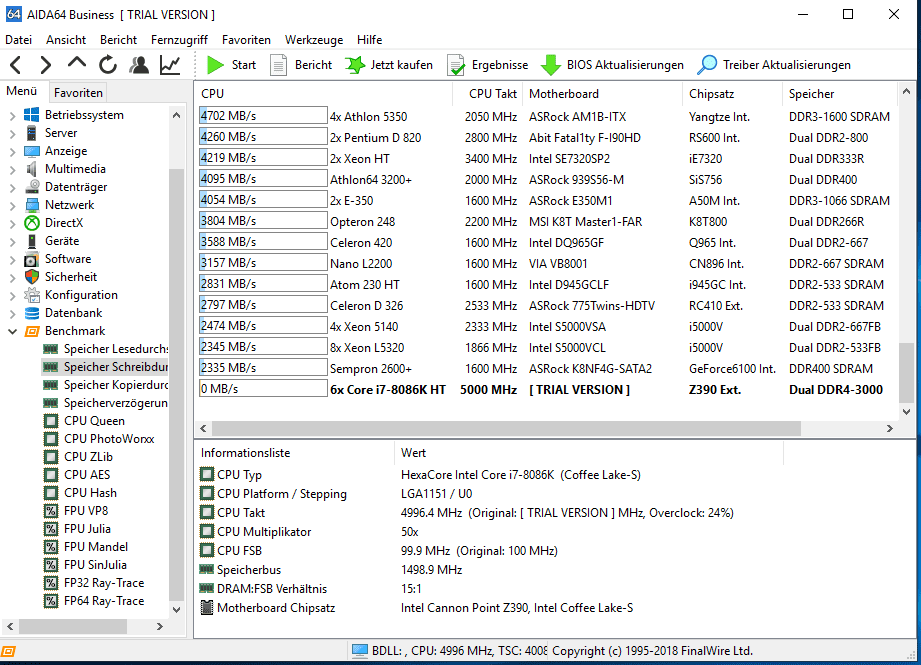Expand the Netzwerk tree node
921x665 pixels.
[x=12, y=205]
